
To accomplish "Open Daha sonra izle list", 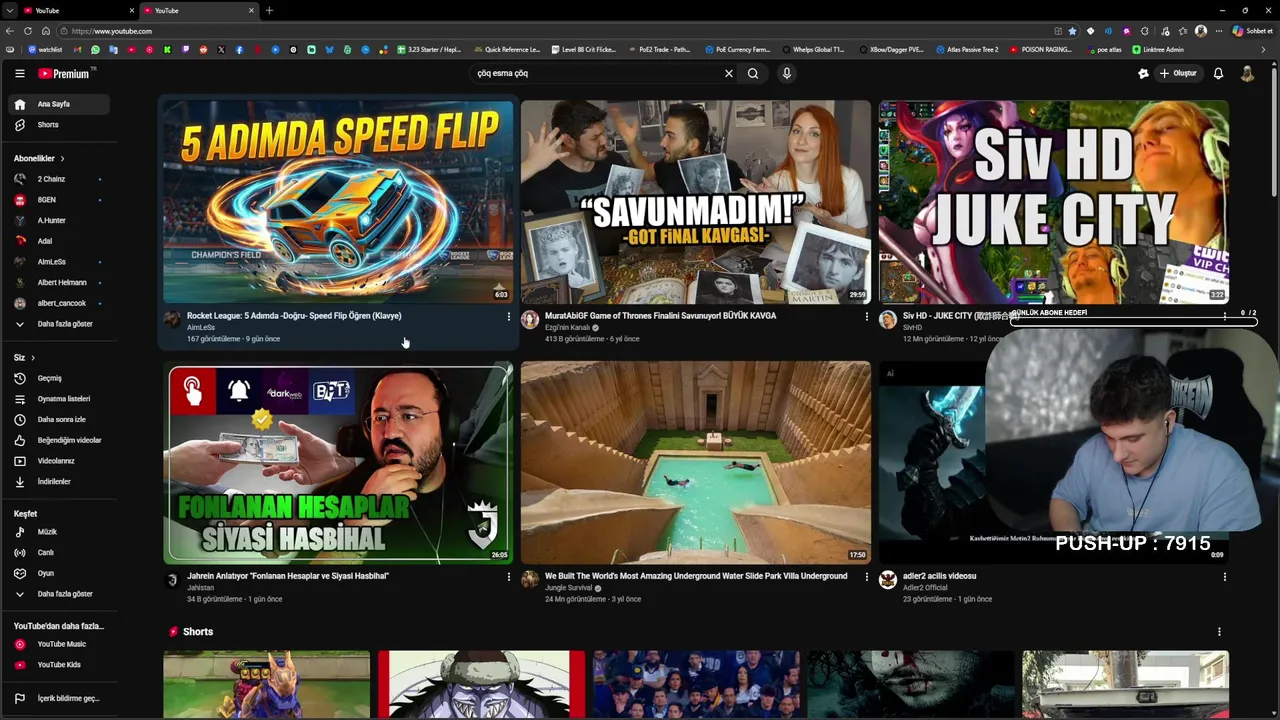I will 59,419.
